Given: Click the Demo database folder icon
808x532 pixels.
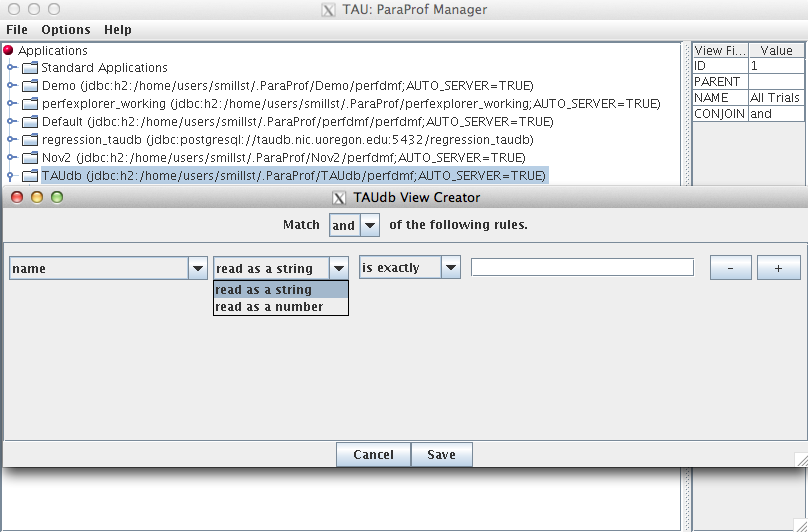Looking at the screenshot, I should click(x=29, y=86).
